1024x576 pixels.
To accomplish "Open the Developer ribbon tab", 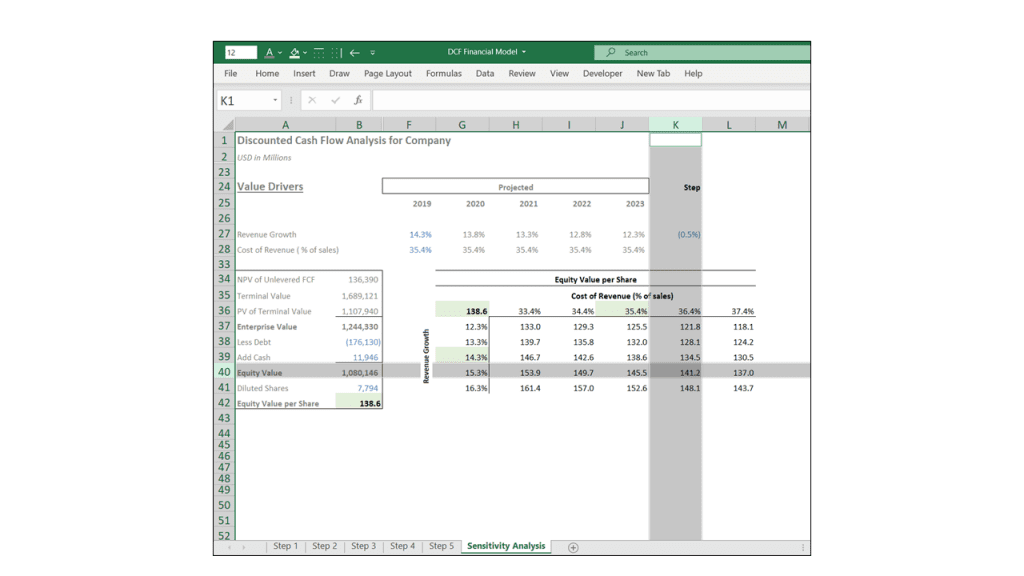I will point(602,73).
